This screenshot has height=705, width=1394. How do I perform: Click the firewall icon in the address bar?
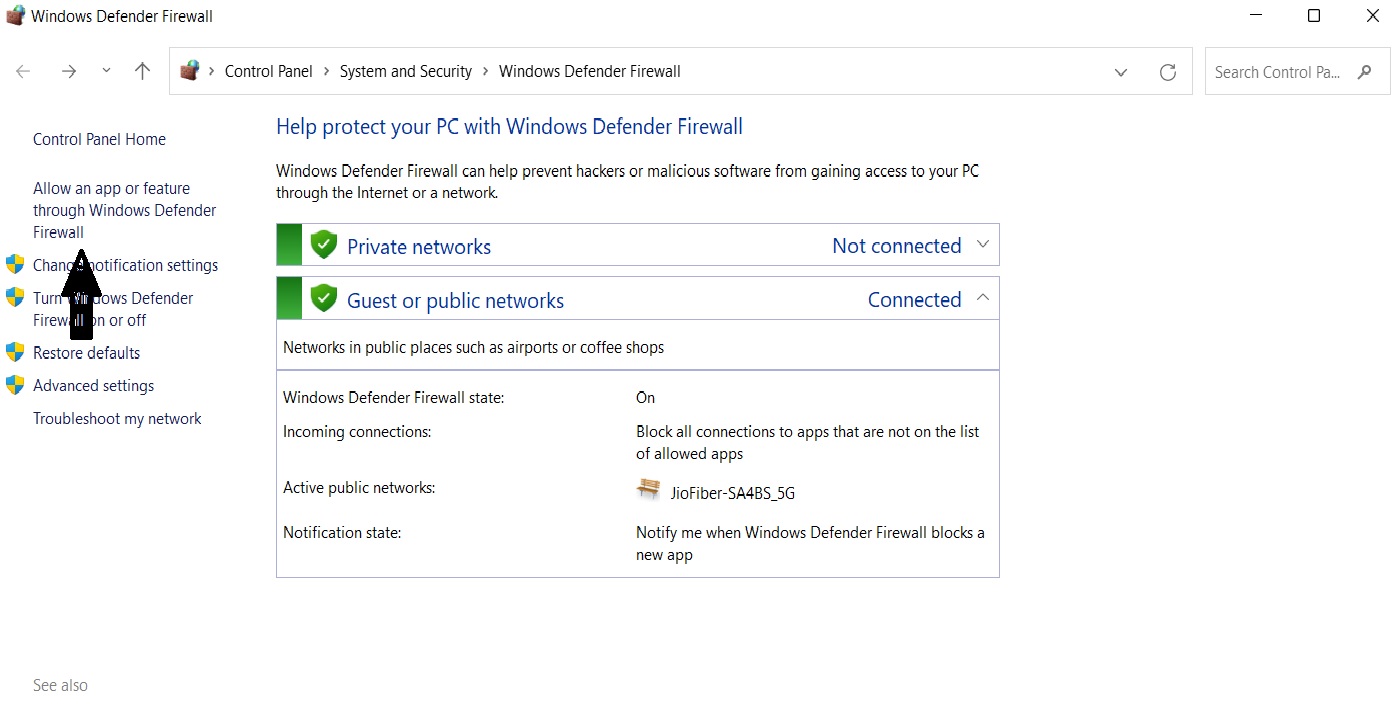pos(189,71)
